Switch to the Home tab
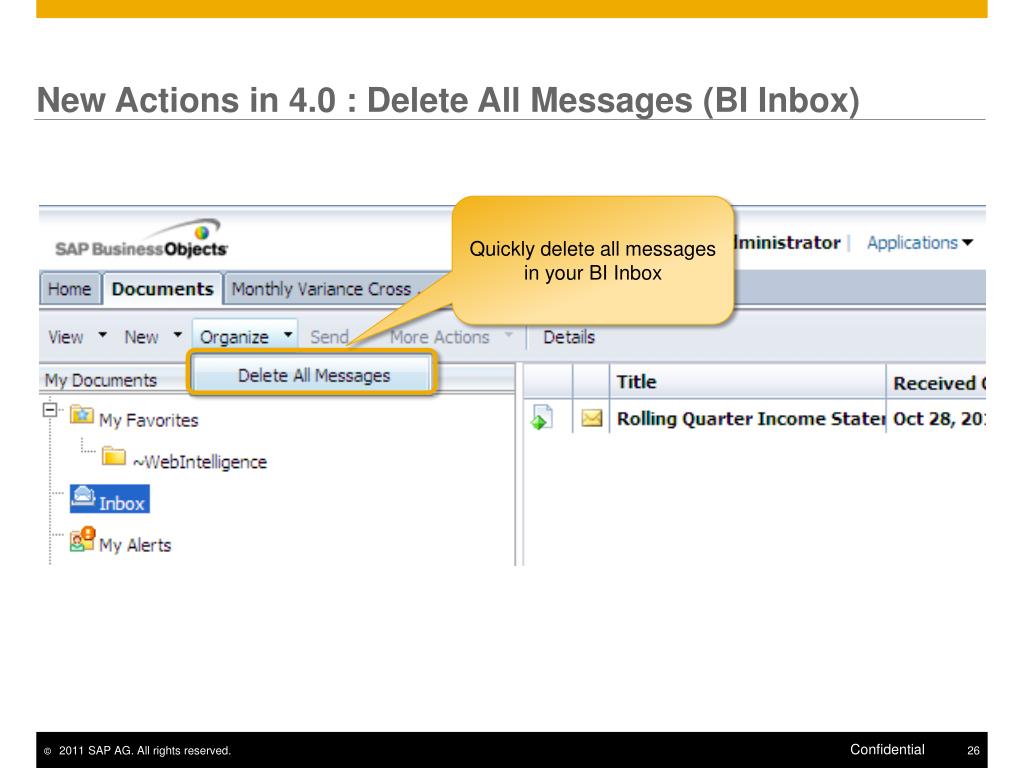The height and width of the screenshot is (768, 1024). (70, 289)
